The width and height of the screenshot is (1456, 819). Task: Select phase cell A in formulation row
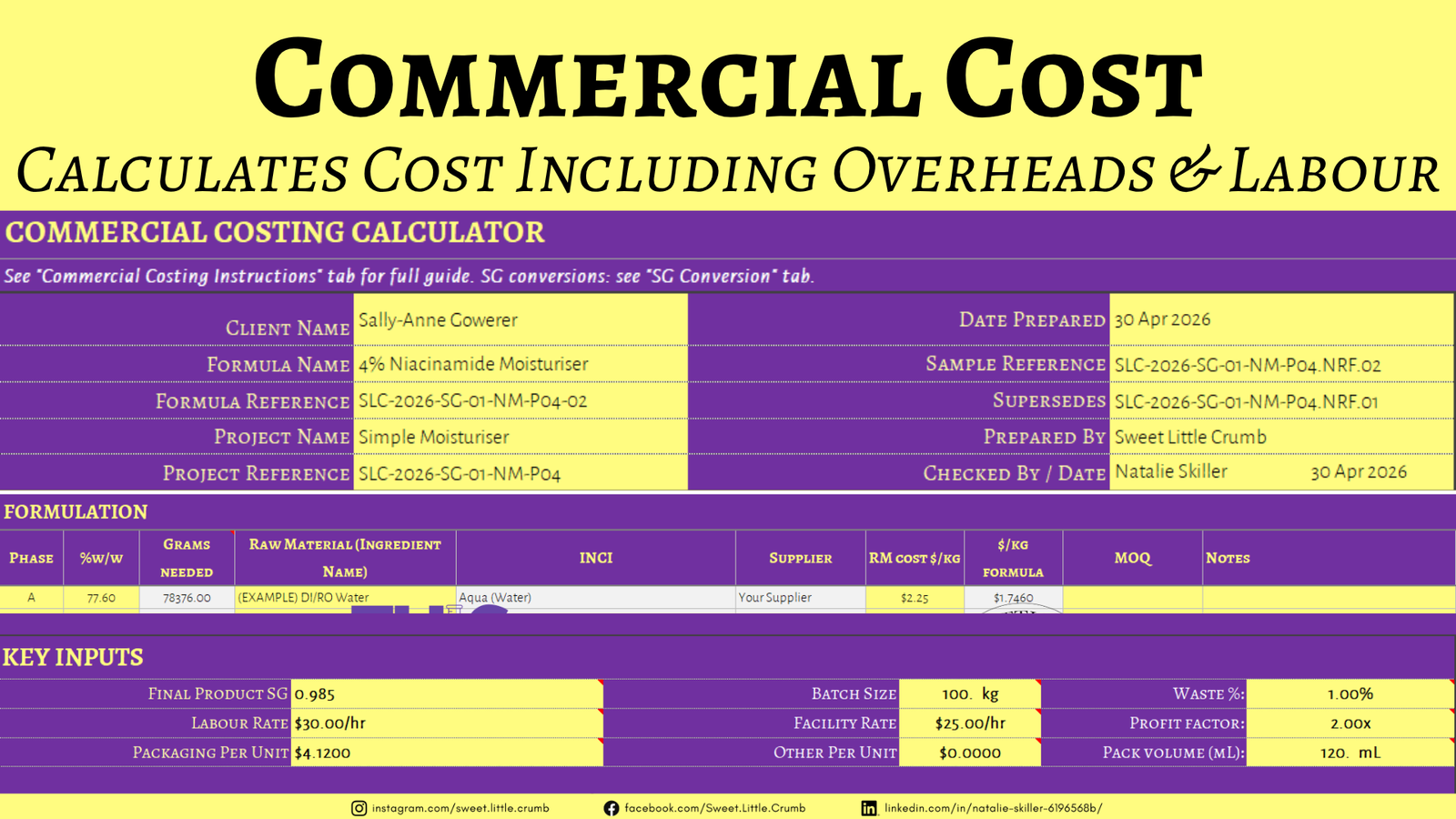[x=32, y=598]
